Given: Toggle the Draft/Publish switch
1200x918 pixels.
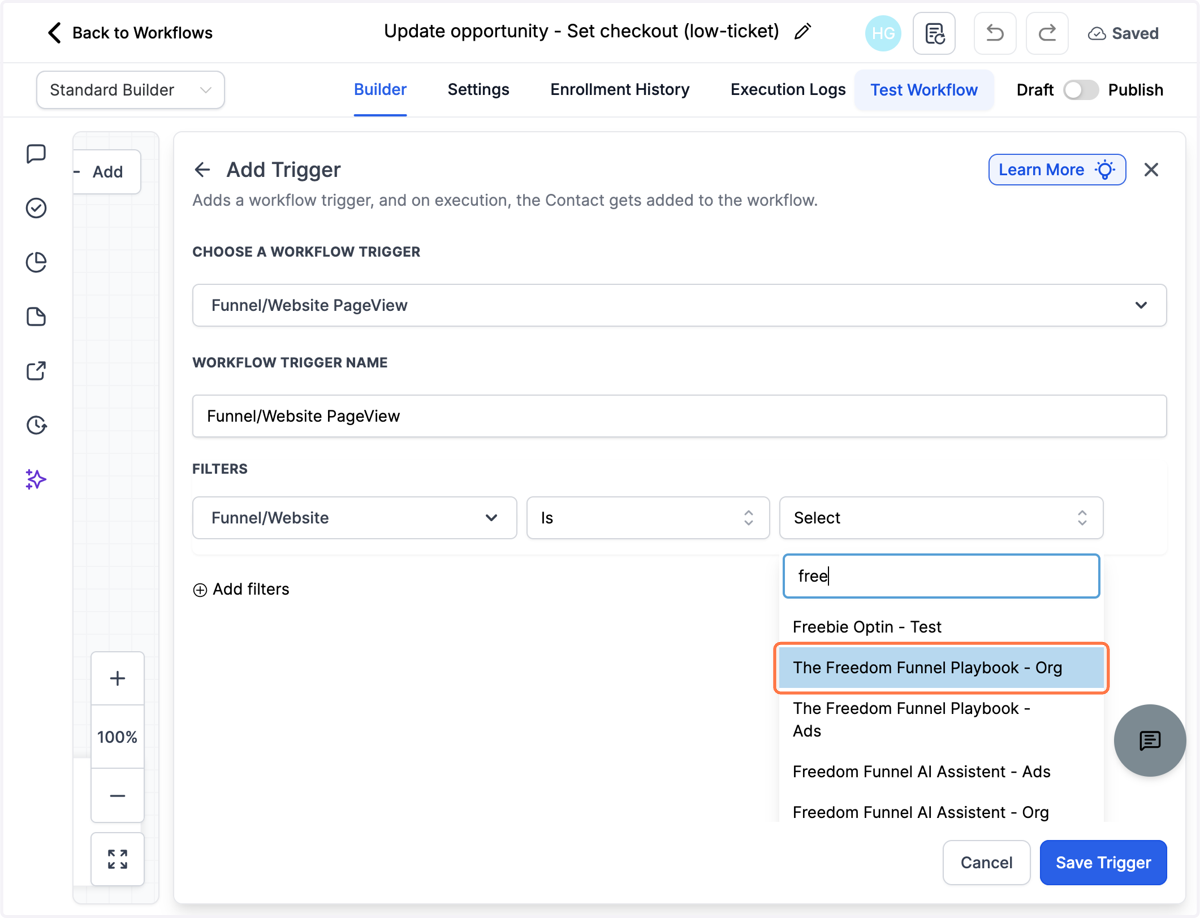Looking at the screenshot, I should pos(1080,90).
